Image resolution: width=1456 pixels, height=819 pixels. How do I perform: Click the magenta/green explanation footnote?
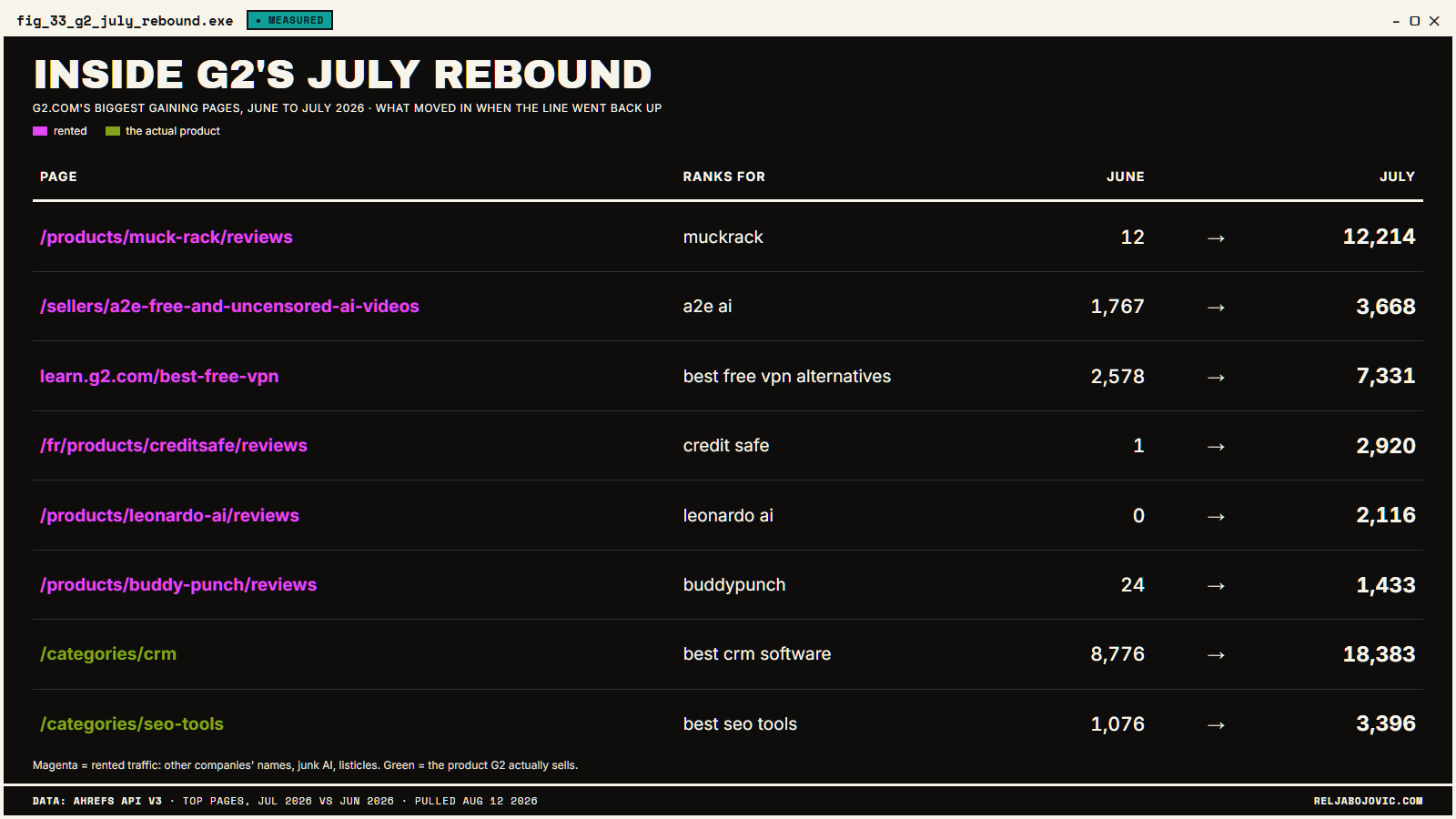point(306,765)
